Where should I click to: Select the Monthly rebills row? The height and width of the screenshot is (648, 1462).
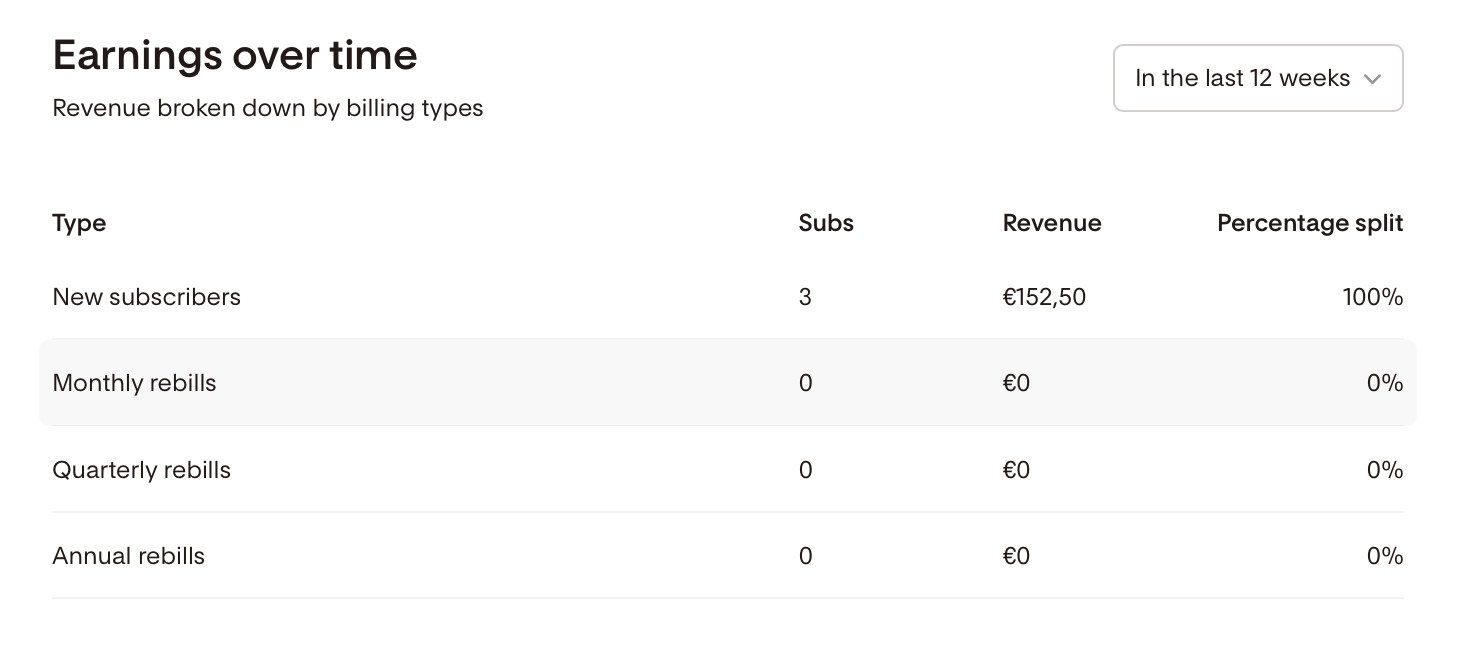point(728,383)
